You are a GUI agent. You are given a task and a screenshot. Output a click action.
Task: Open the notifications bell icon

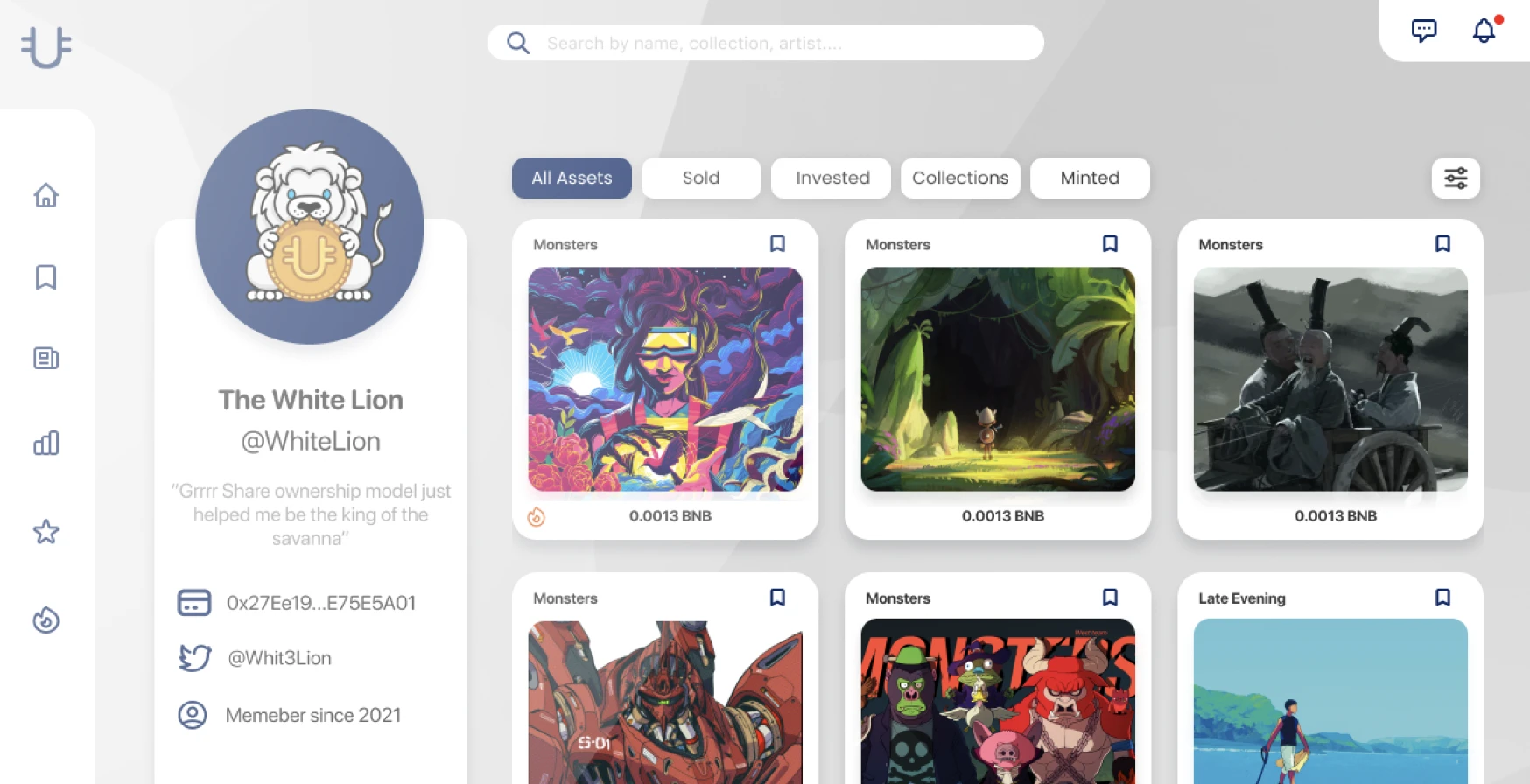[1484, 31]
